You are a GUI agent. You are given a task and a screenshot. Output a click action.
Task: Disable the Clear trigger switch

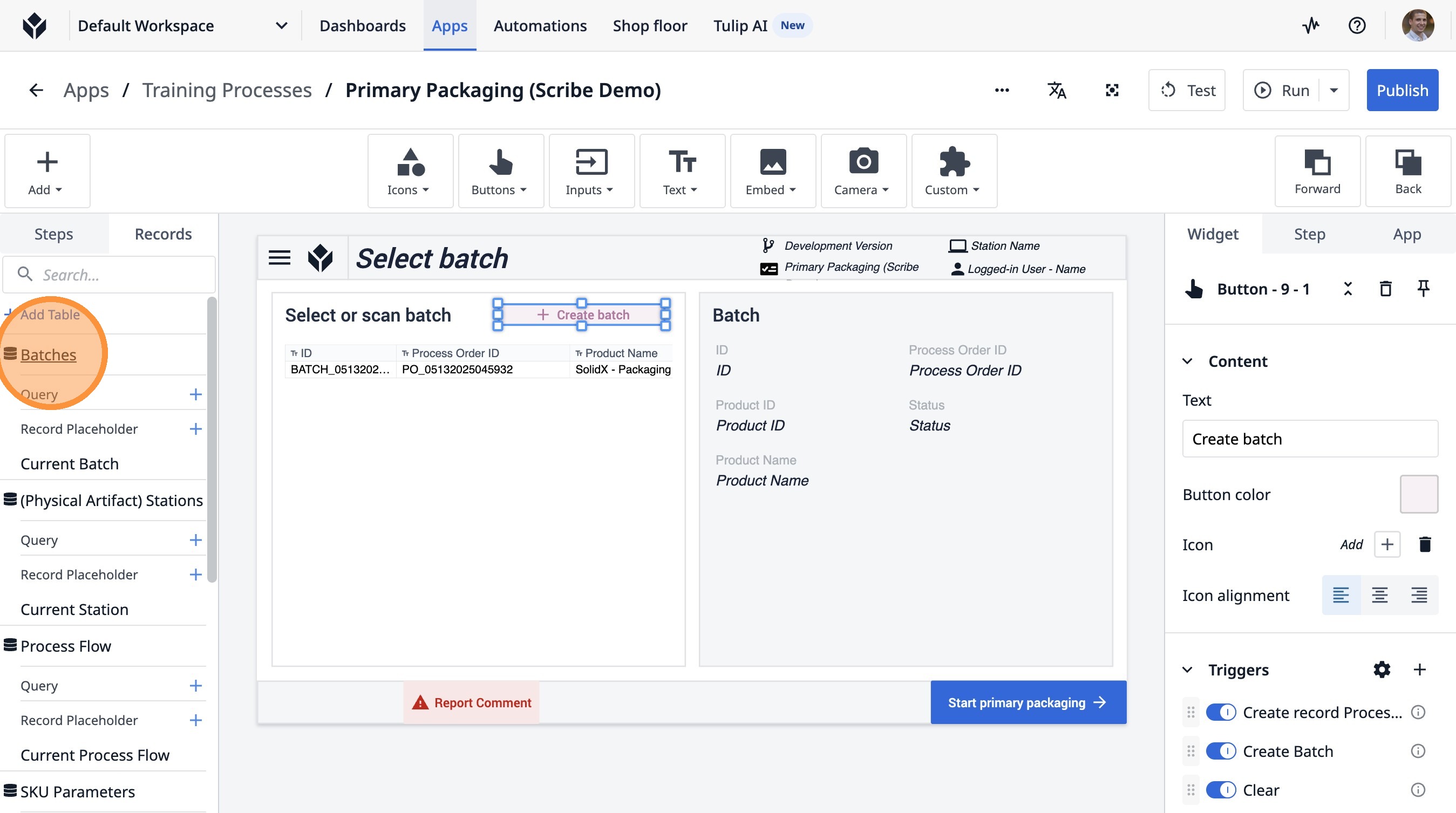pyautogui.click(x=1221, y=790)
